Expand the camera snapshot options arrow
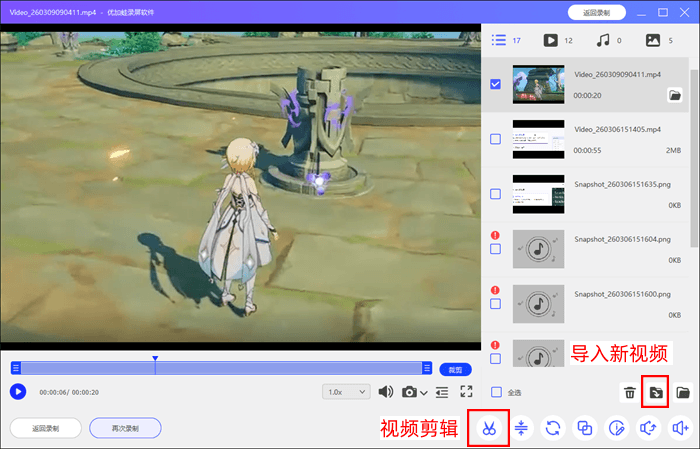Screen dimensions: 700x449 click(424, 393)
